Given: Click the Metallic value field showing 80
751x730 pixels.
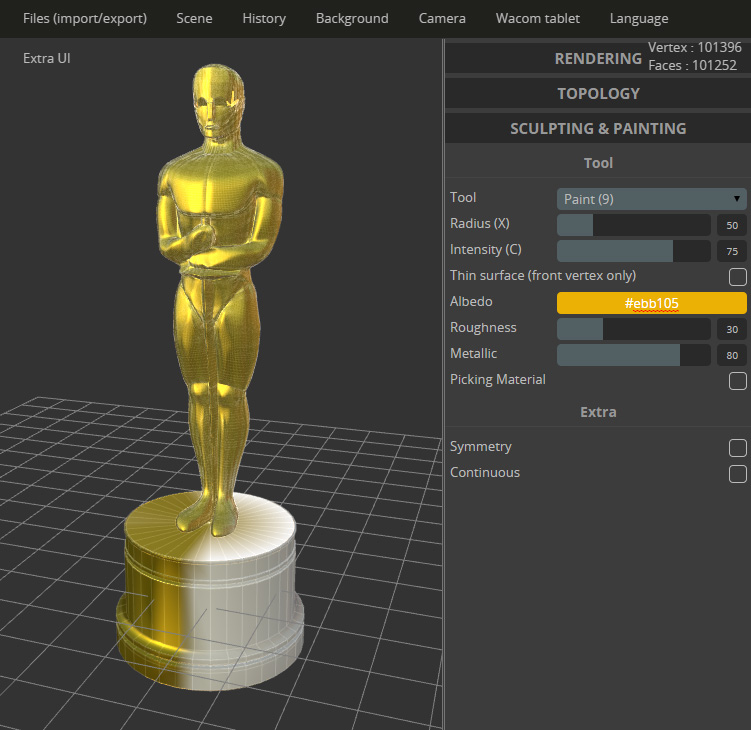Looking at the screenshot, I should pyautogui.click(x=731, y=355).
